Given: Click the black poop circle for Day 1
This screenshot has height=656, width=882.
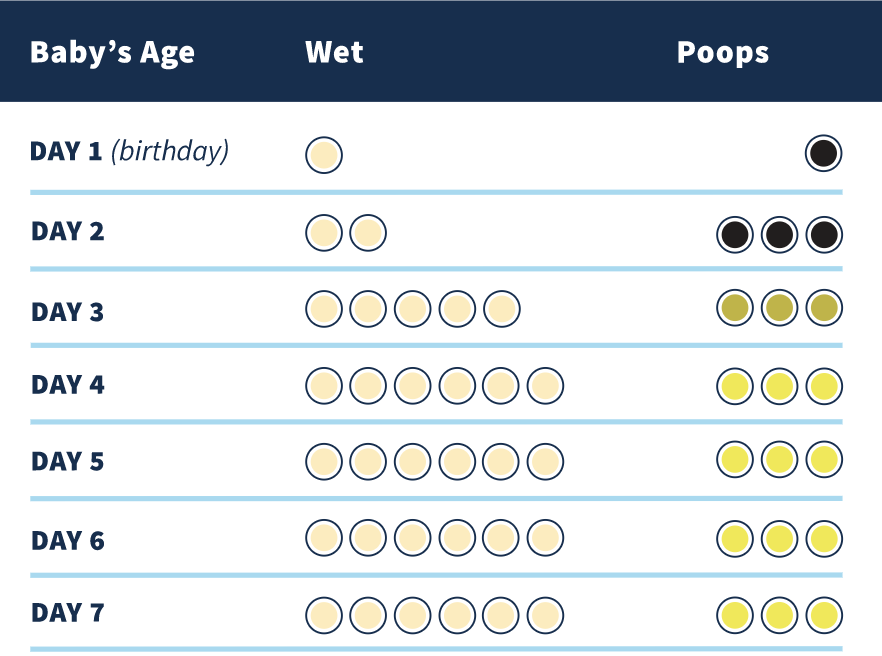Looking at the screenshot, I should [823, 154].
